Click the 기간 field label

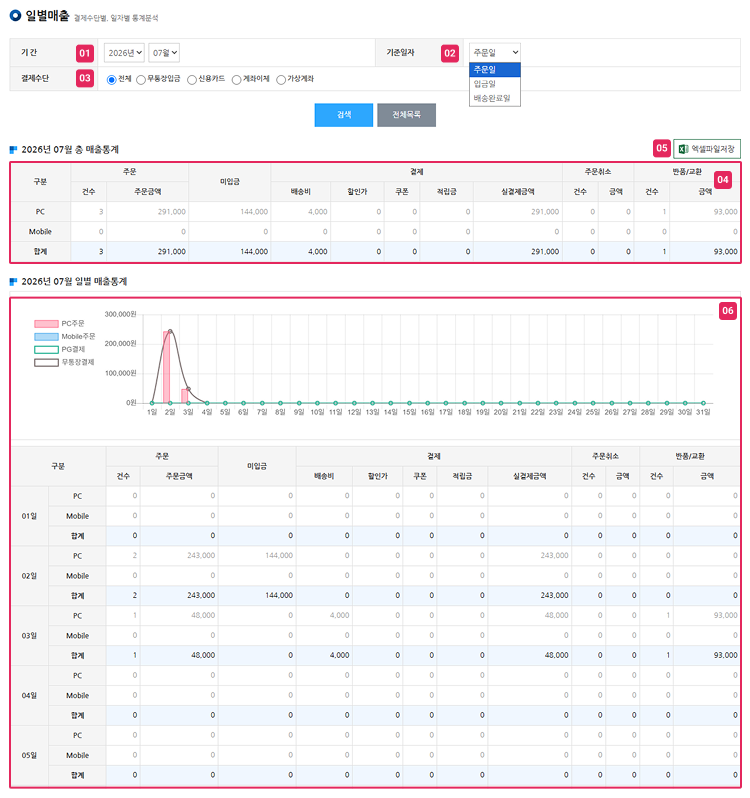pyautogui.click(x=29, y=52)
